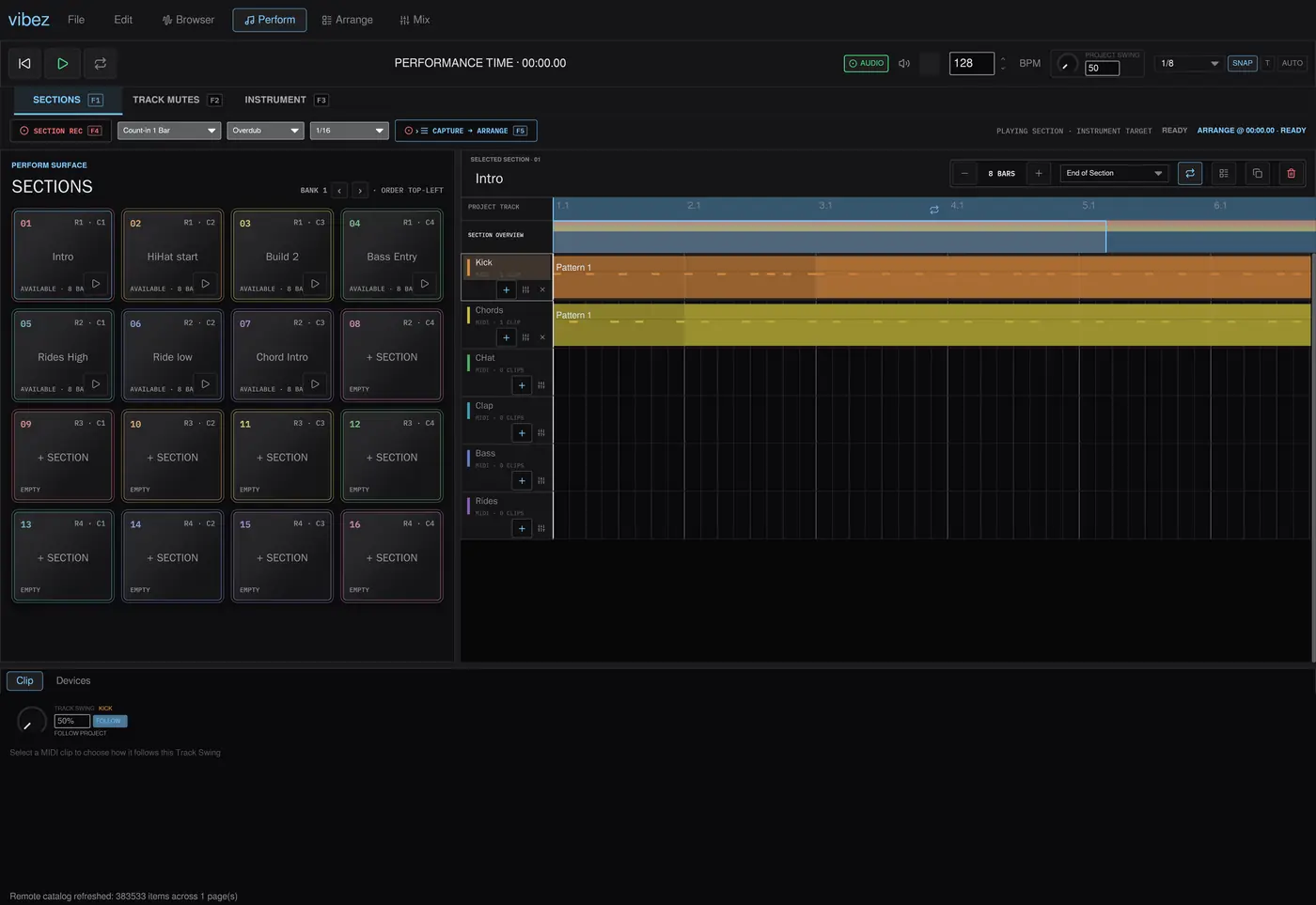Click the loop marker on the timeline ruler
This screenshot has height=905, width=1316.
[934, 210]
